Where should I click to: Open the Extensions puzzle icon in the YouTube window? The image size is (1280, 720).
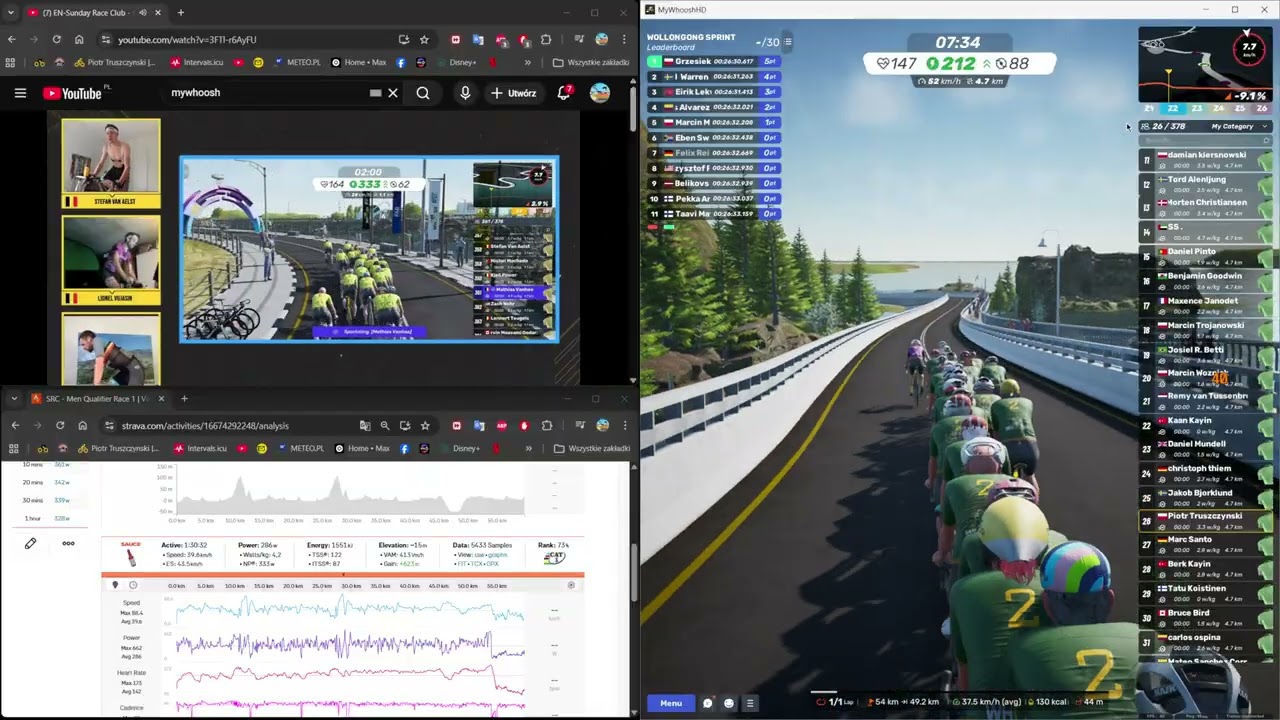point(546,40)
